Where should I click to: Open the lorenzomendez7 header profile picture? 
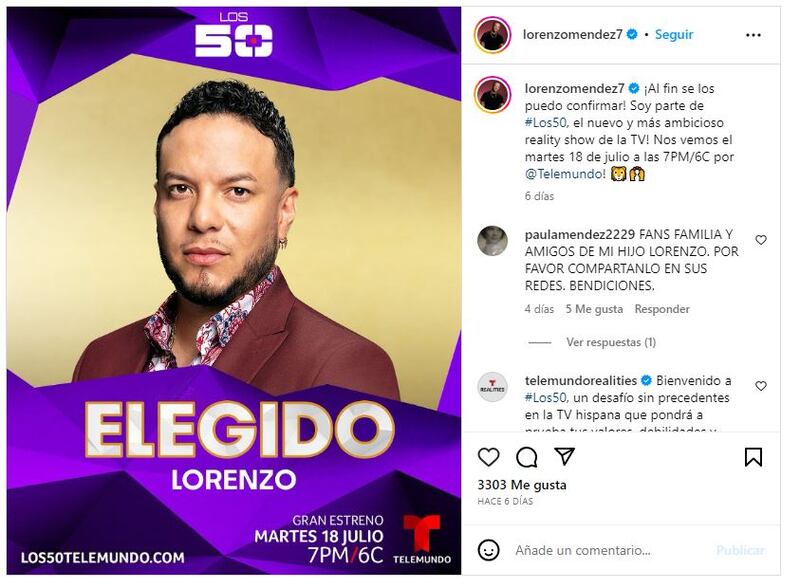pos(492,35)
